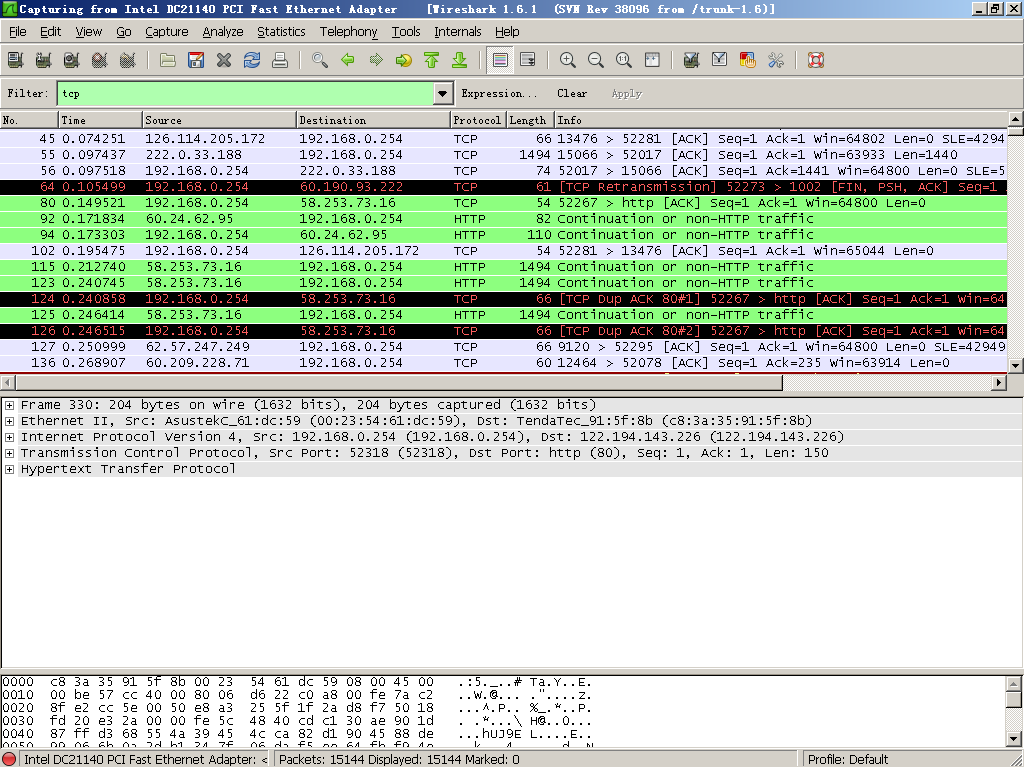1024x768 pixels.
Task: Go back in packet history
Action: pos(348,60)
